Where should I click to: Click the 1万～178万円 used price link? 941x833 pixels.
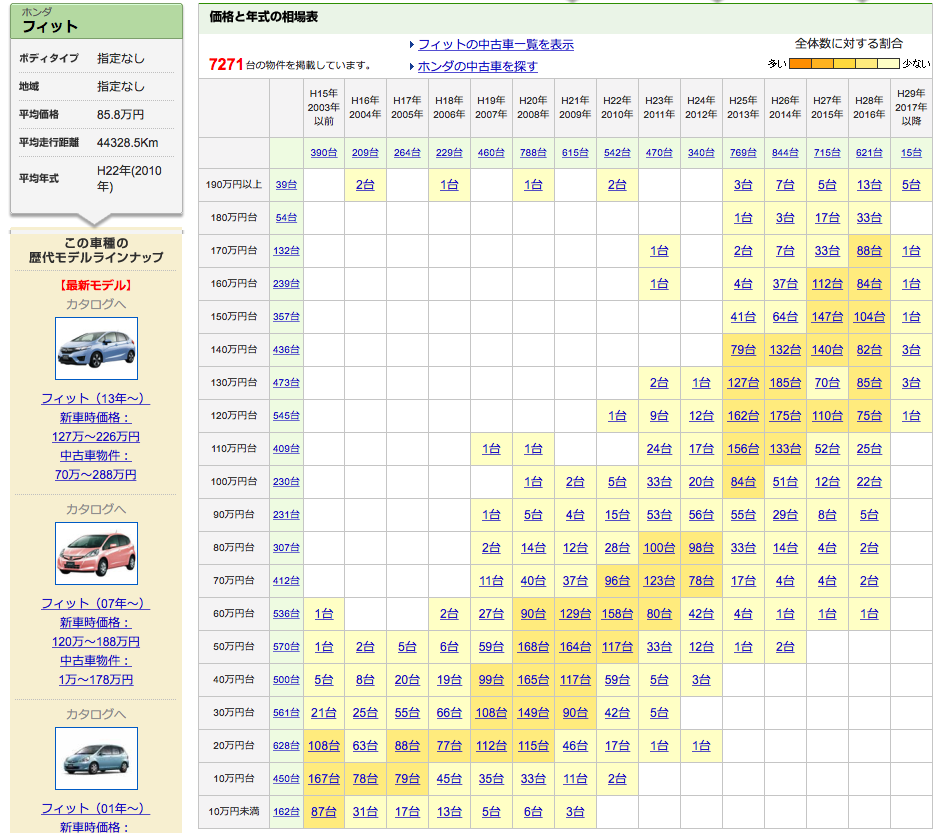tap(95, 680)
